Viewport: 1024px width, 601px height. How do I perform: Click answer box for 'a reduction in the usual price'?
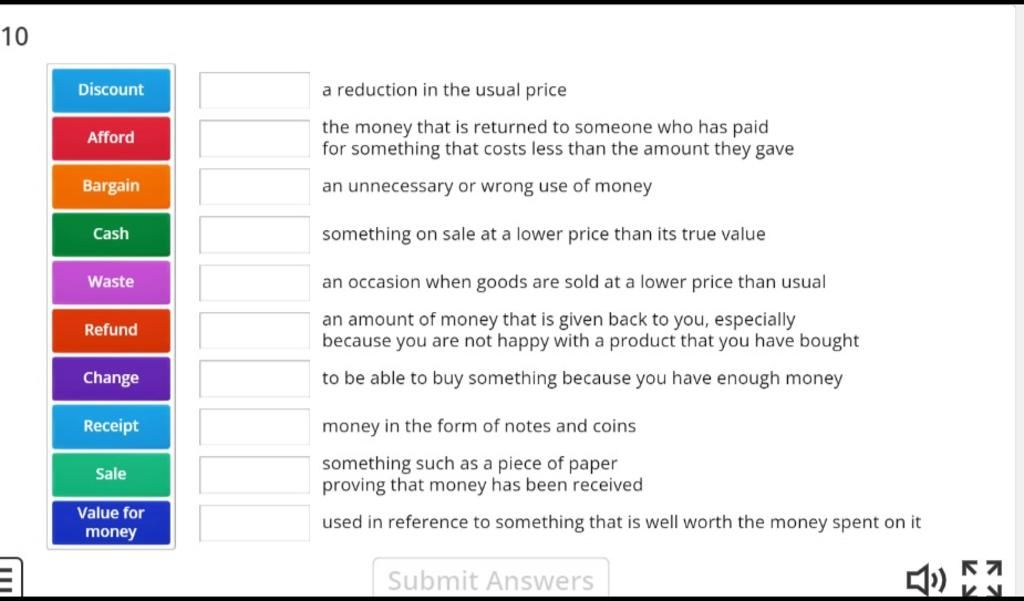pyautogui.click(x=255, y=90)
